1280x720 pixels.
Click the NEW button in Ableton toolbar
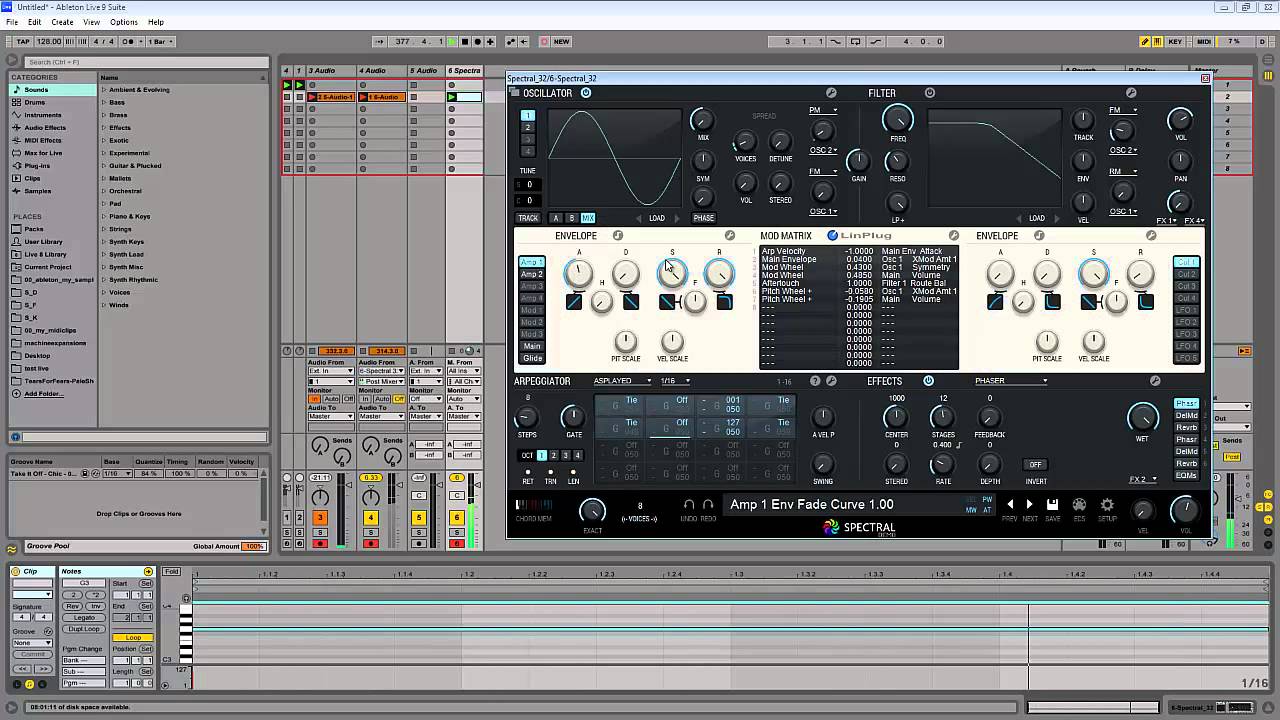pos(561,41)
